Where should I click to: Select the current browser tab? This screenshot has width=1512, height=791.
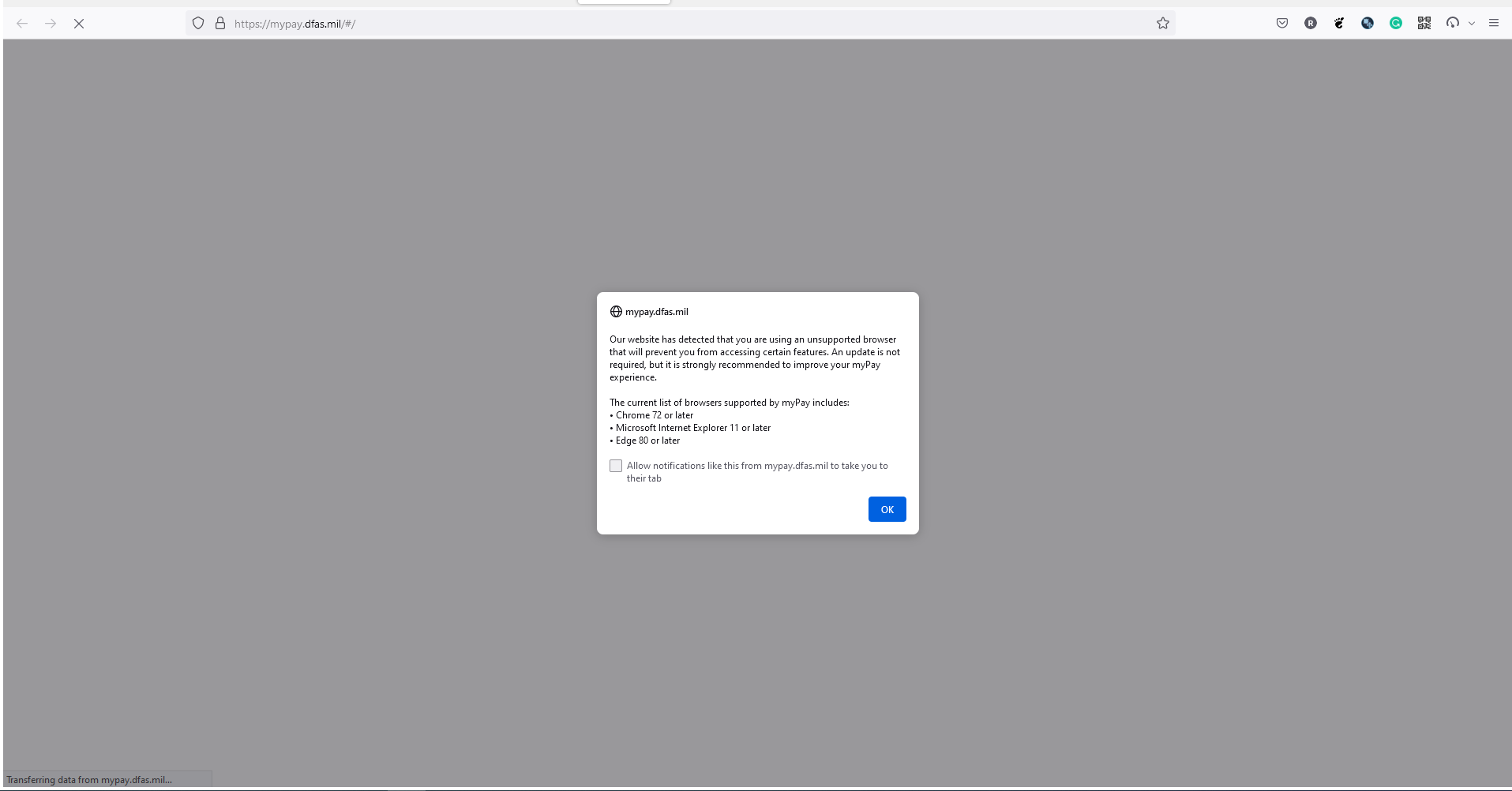624,2
